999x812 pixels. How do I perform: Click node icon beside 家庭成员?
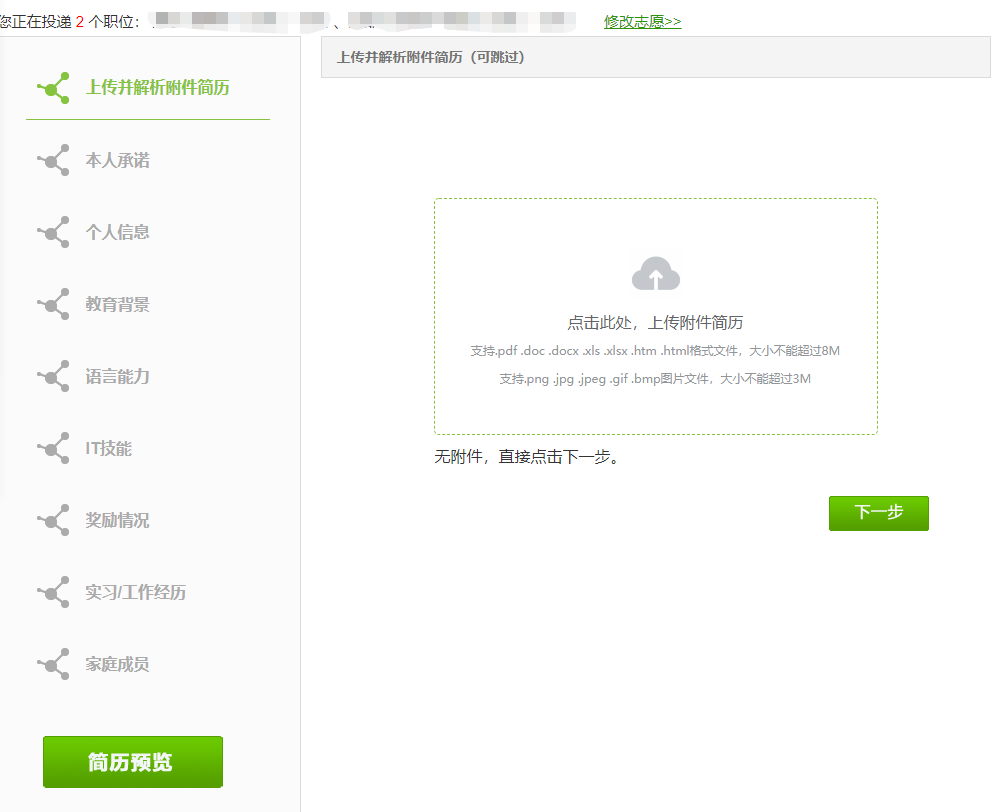(x=54, y=664)
